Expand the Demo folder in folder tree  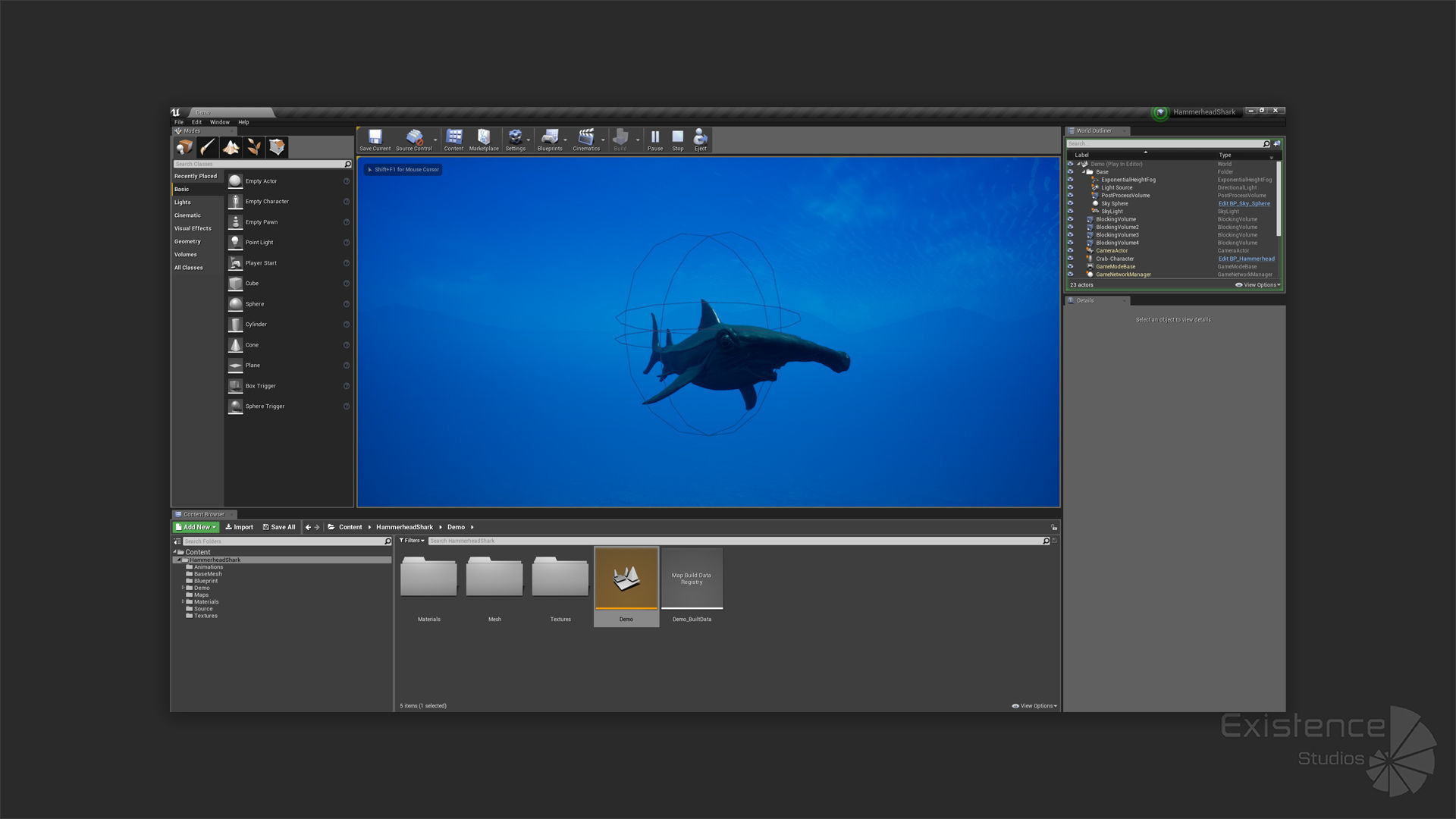coord(183,588)
